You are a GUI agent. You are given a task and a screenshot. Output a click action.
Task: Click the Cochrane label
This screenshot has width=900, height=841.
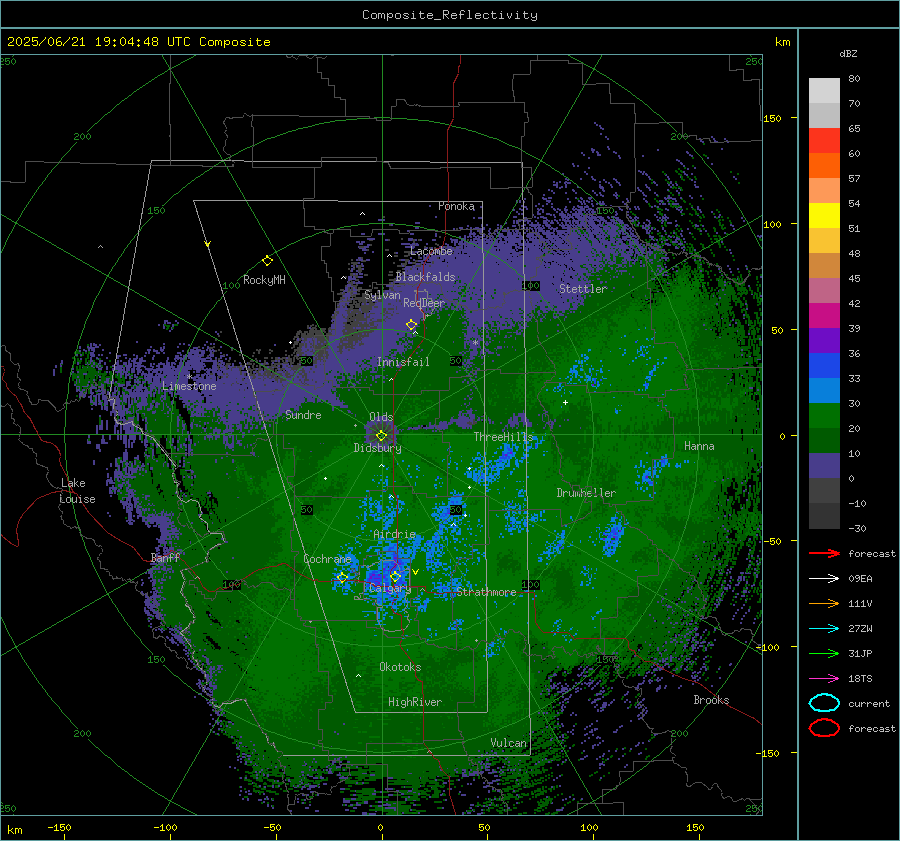327,559
